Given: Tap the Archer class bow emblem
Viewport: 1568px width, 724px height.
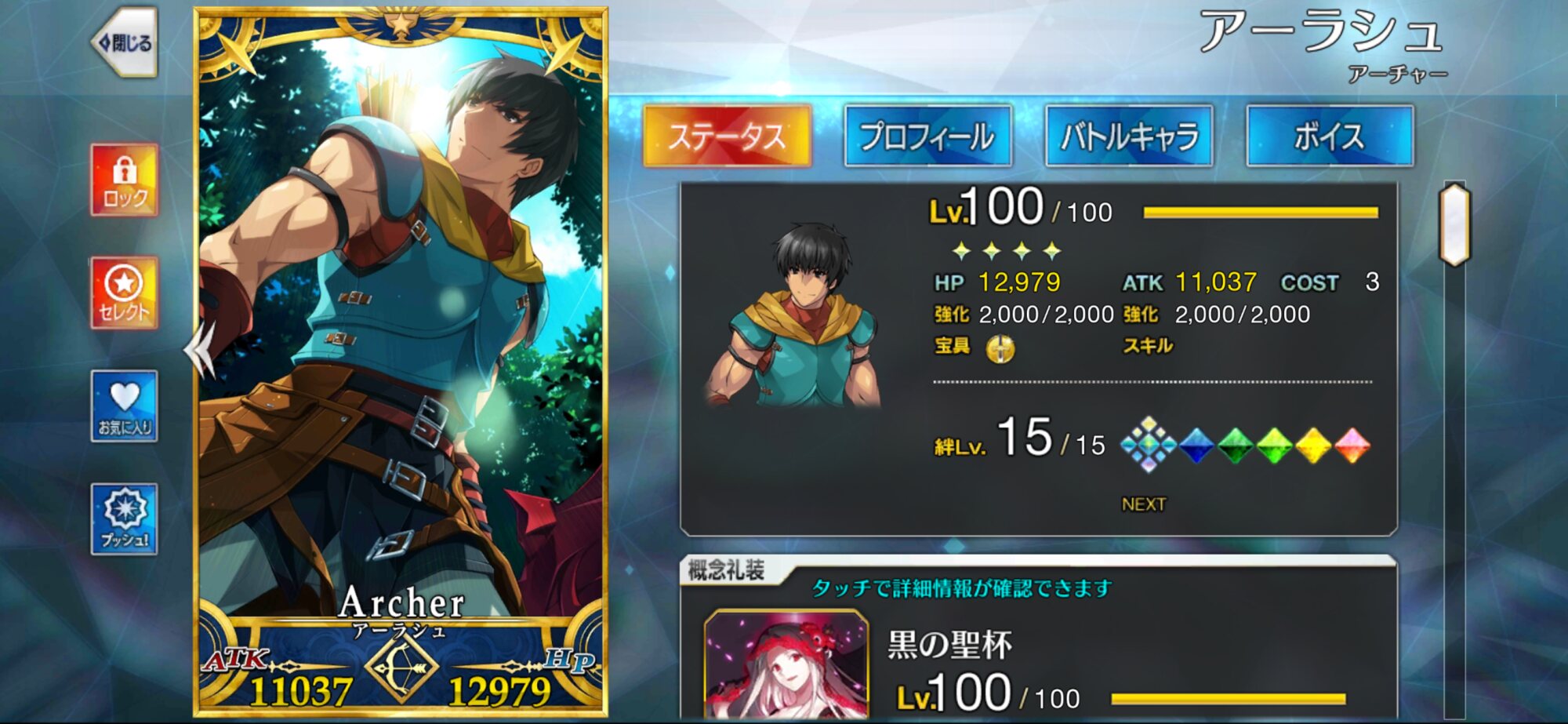Looking at the screenshot, I should tap(401, 667).
